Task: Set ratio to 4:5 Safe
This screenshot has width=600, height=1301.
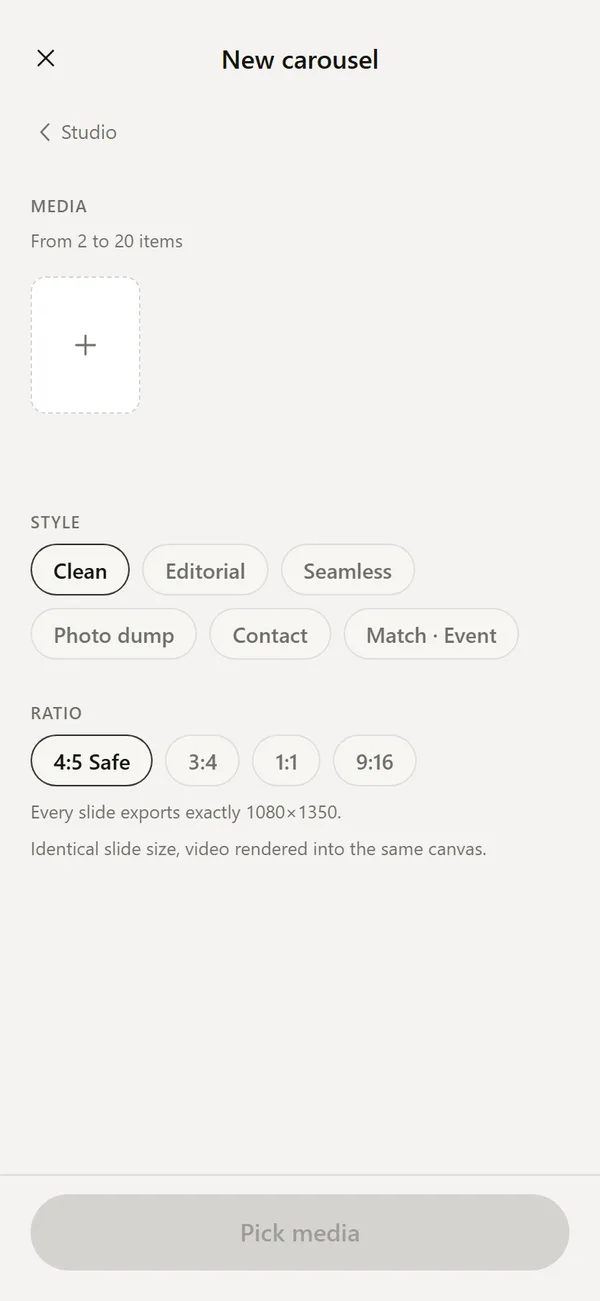Action: tap(92, 762)
